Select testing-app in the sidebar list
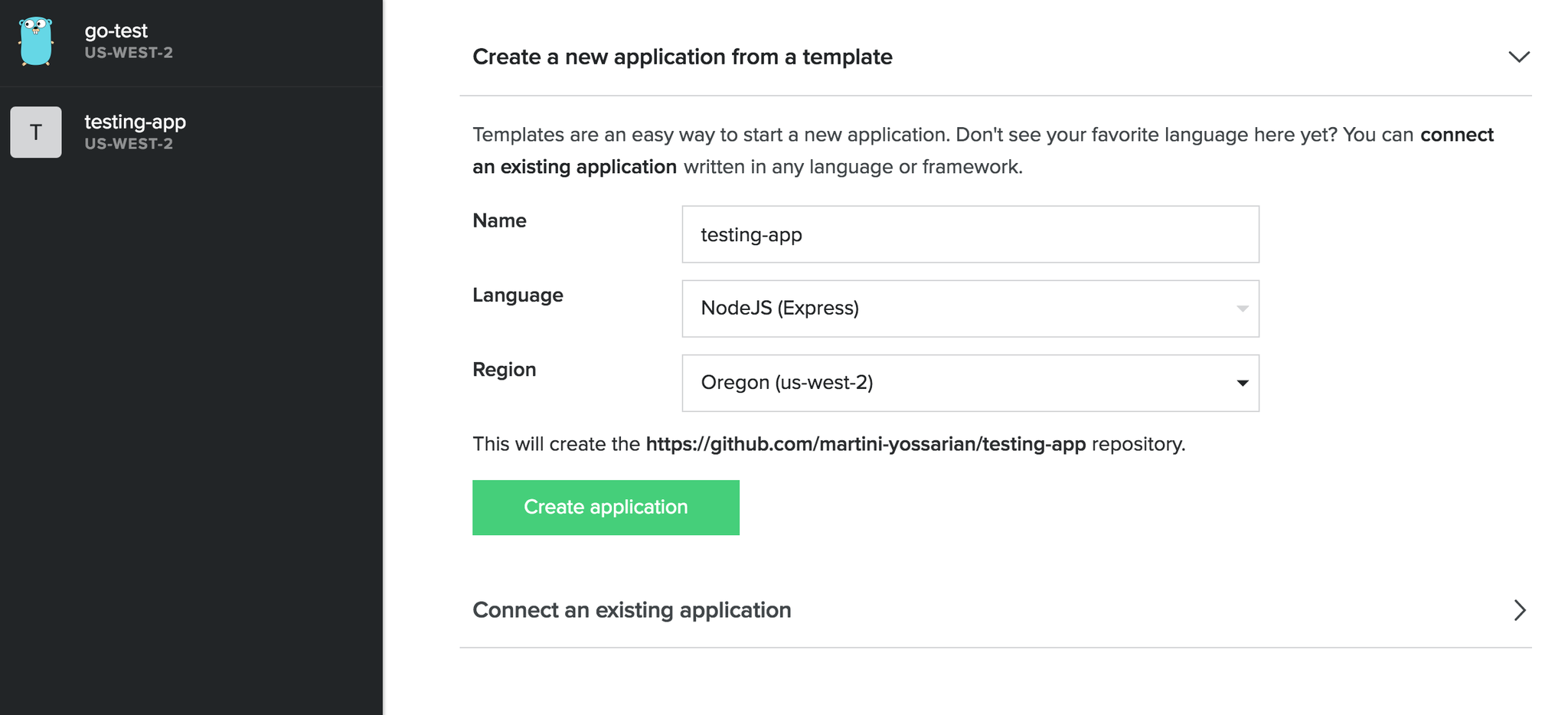This screenshot has width=1568, height=715. point(135,122)
